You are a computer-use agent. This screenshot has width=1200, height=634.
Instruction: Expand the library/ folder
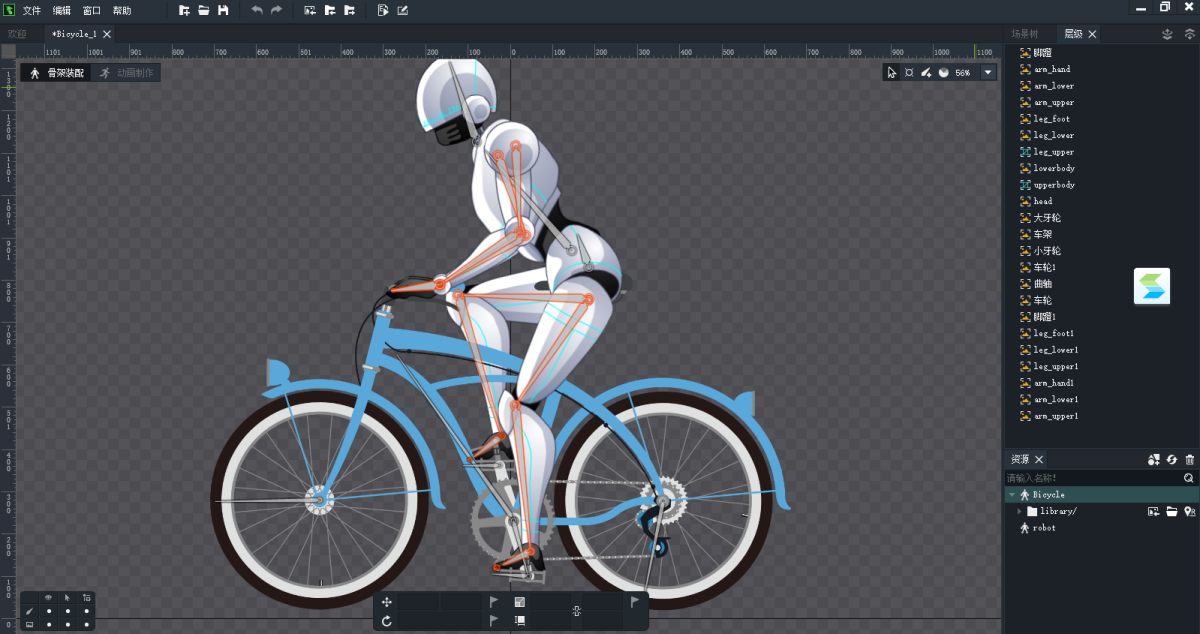tap(1019, 511)
